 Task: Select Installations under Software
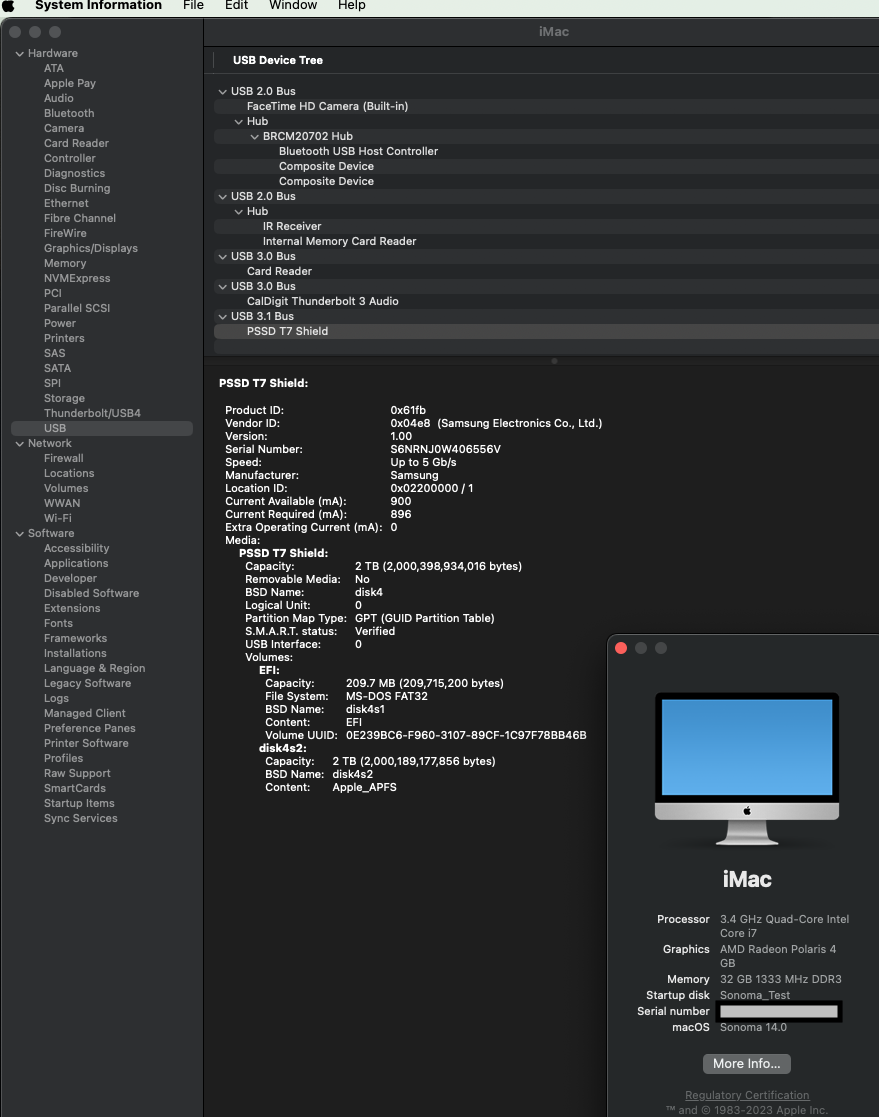pyautogui.click(x=75, y=653)
